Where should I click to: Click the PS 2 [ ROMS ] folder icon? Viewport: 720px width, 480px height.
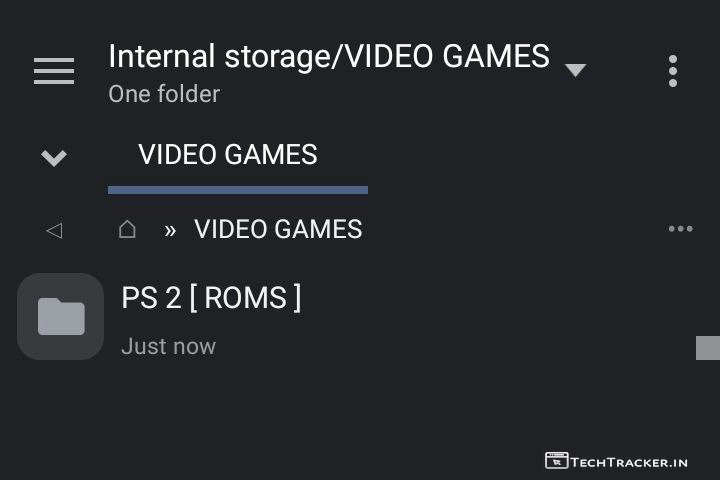[x=61, y=316]
